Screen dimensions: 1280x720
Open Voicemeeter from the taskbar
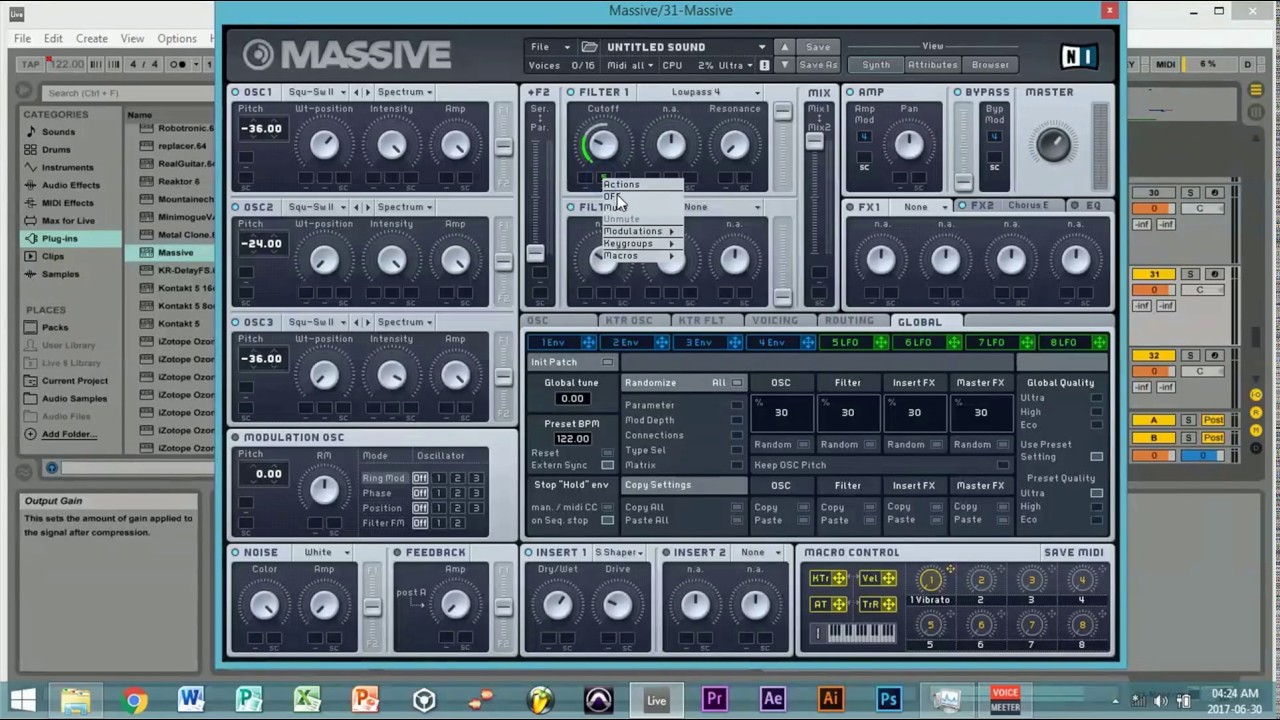click(x=1004, y=700)
